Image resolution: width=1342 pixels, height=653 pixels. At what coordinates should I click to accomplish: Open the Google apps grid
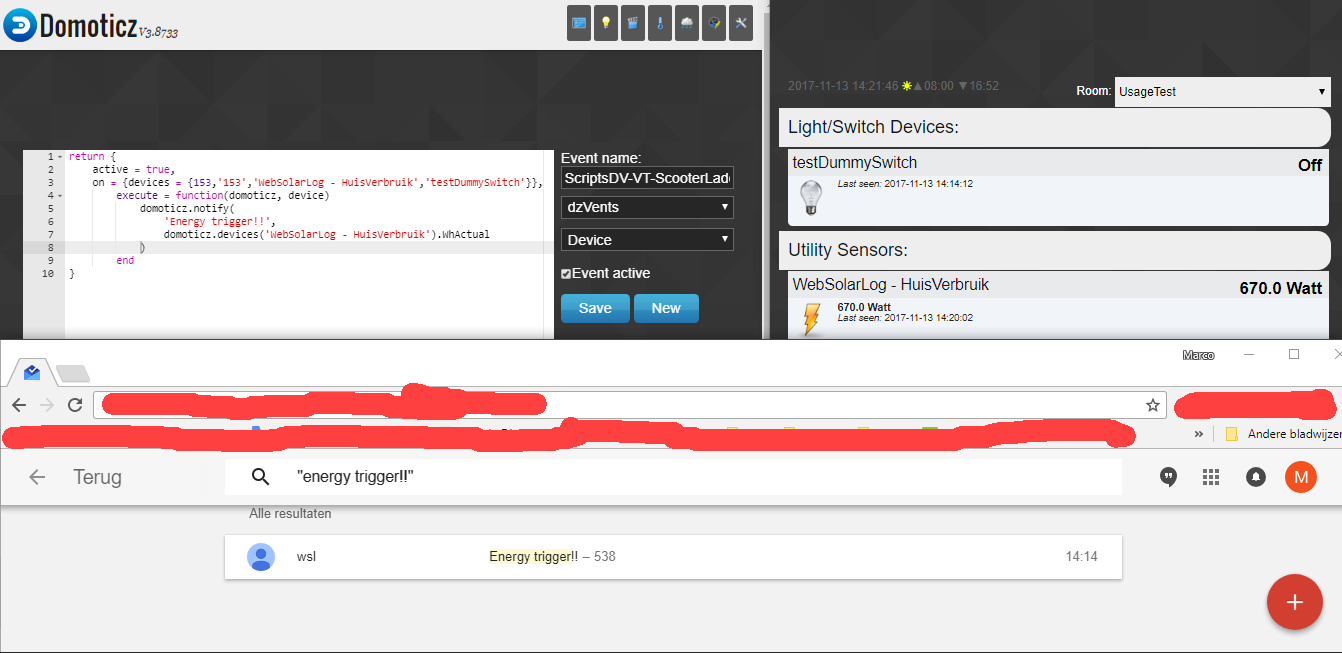(x=1211, y=477)
